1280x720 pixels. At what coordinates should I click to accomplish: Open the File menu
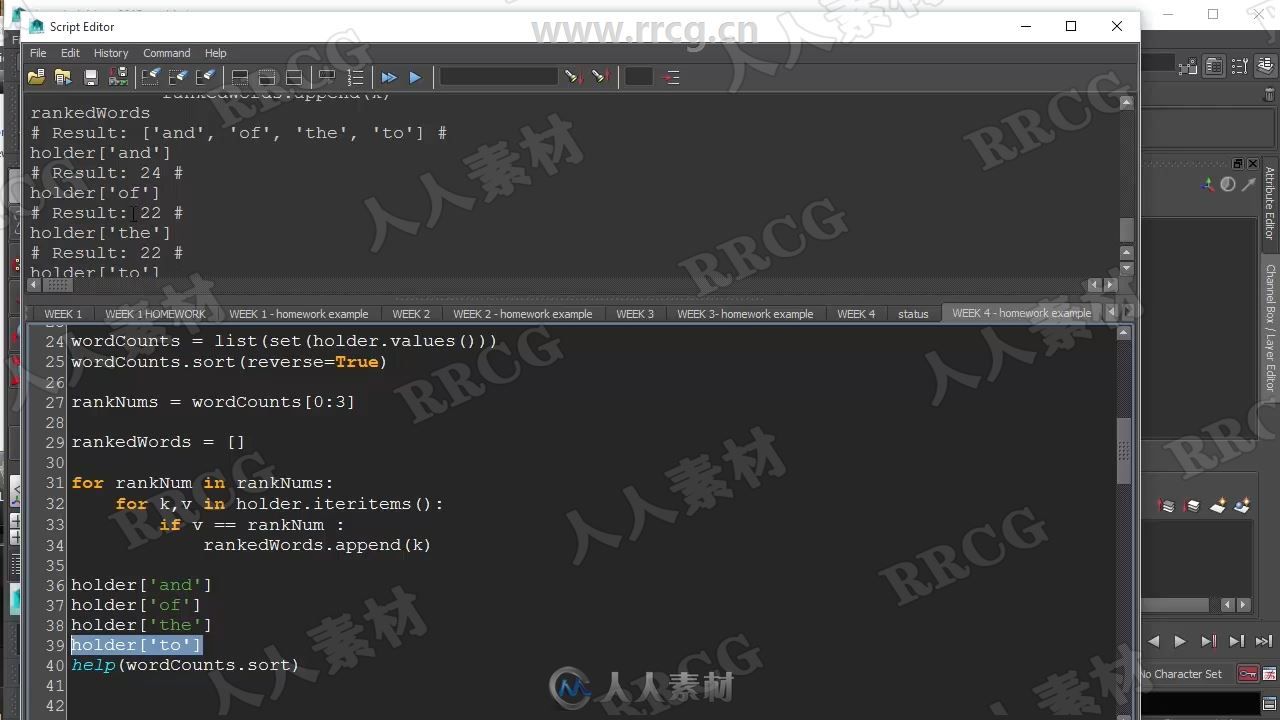pos(38,53)
